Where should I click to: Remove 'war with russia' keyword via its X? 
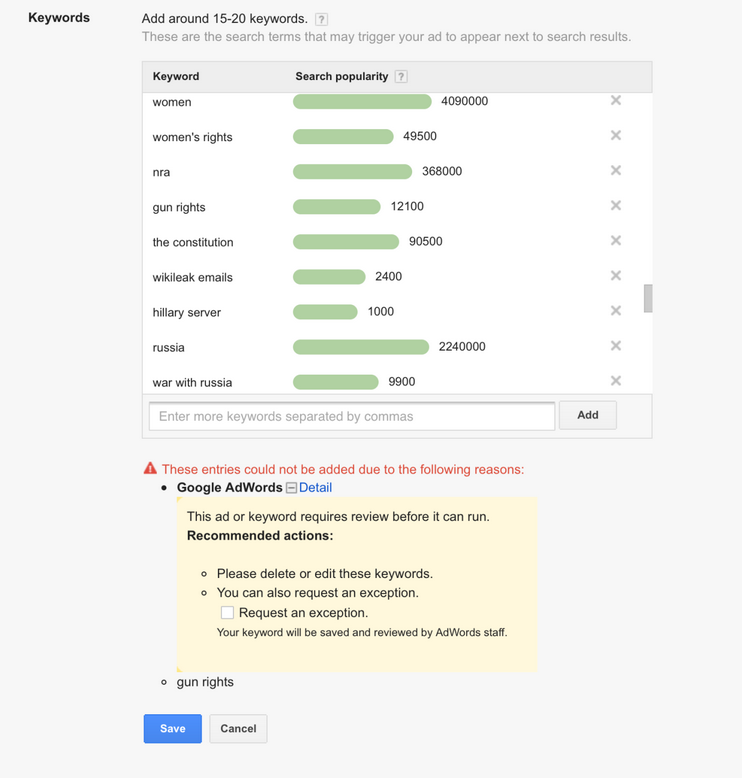[616, 380]
